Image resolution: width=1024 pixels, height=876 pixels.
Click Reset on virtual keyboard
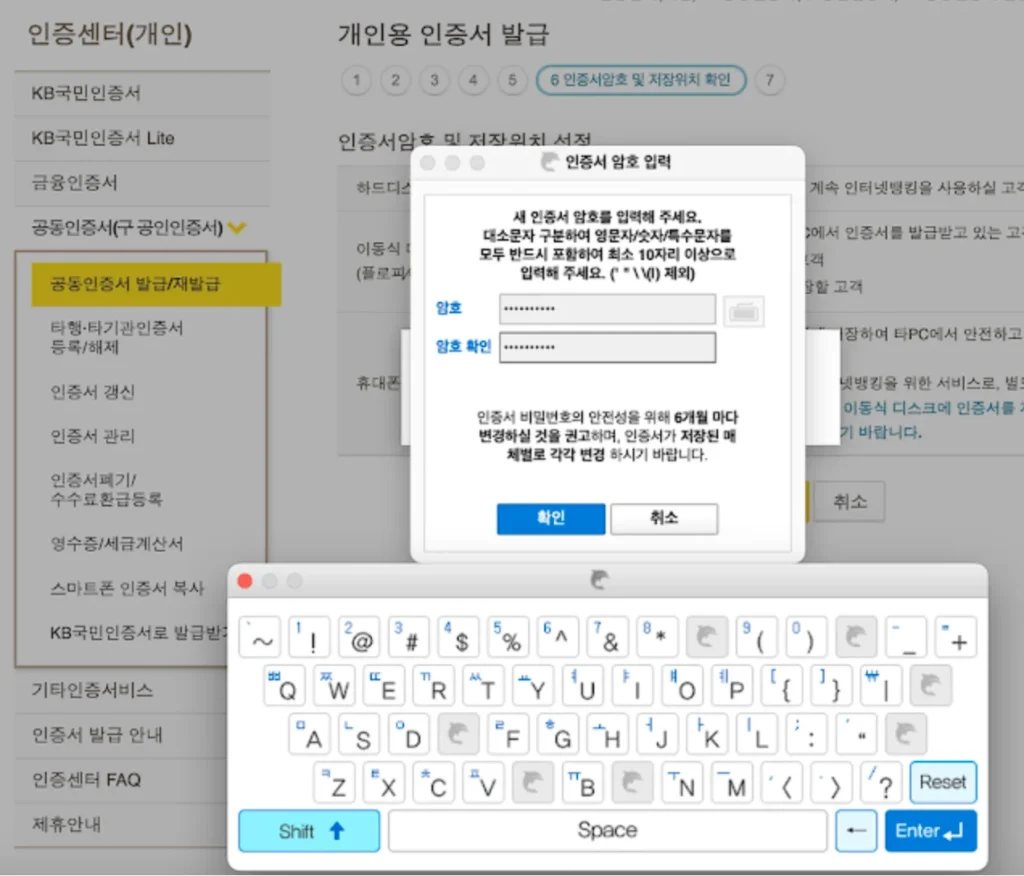(943, 783)
